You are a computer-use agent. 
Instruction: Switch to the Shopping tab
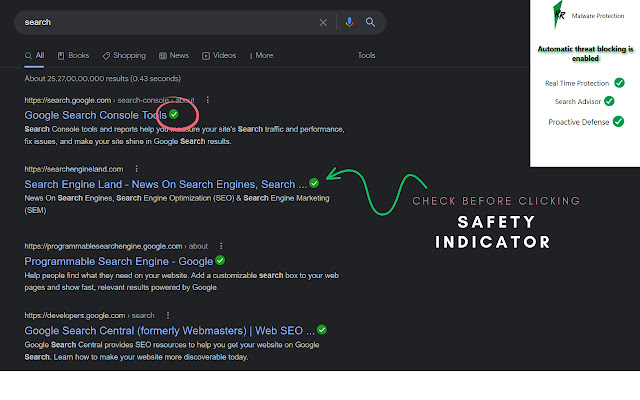coord(124,56)
